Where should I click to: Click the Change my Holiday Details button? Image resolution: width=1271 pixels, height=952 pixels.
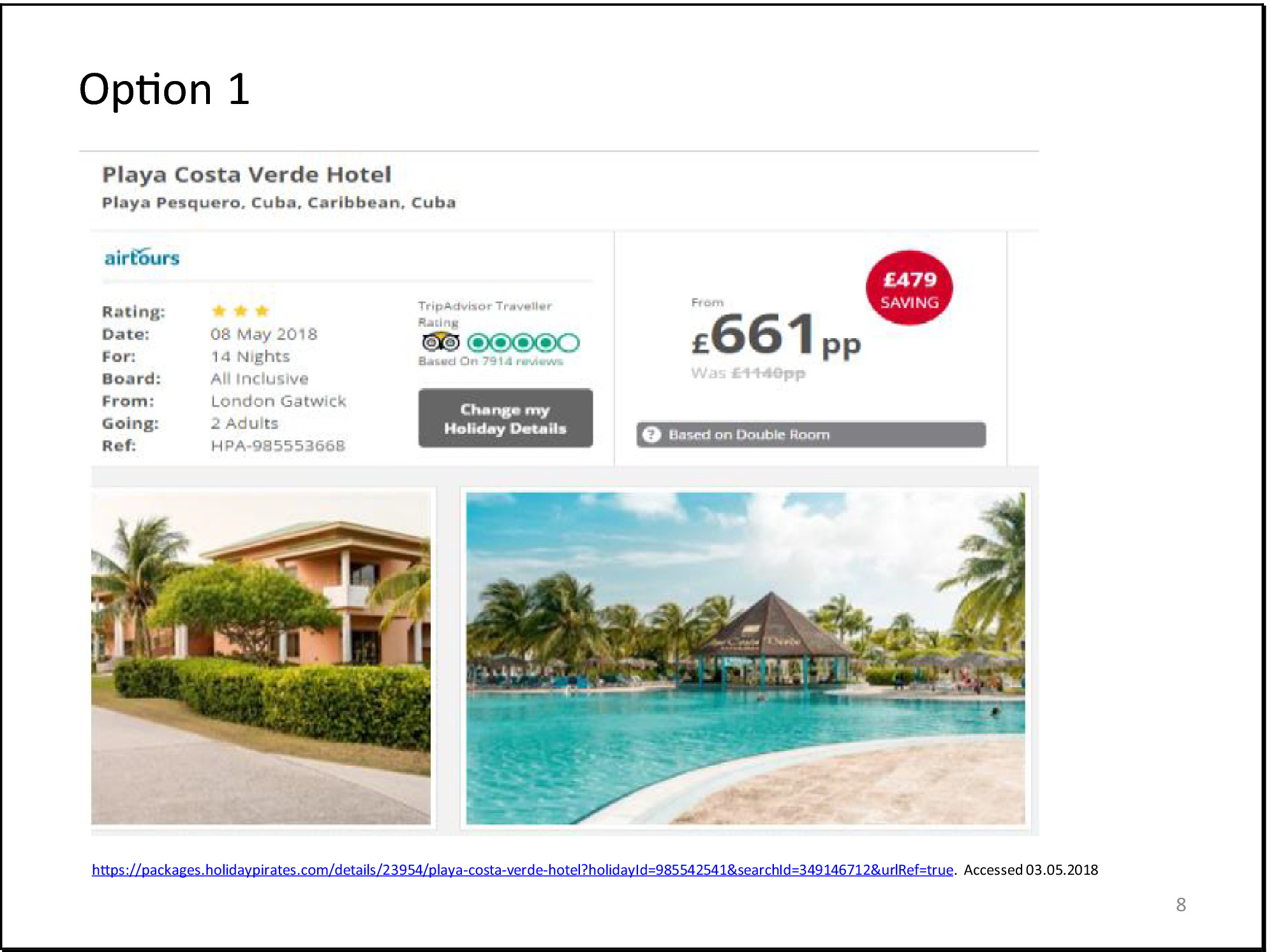coord(505,419)
